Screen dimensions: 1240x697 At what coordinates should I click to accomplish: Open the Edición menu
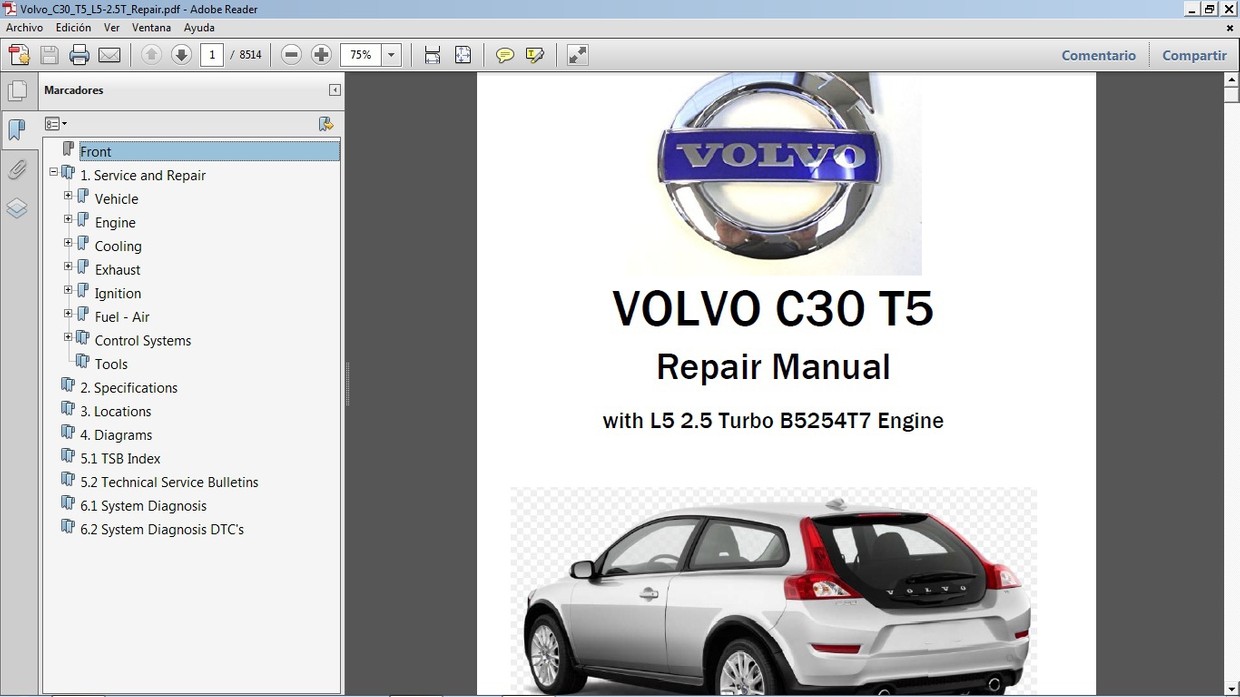point(73,28)
